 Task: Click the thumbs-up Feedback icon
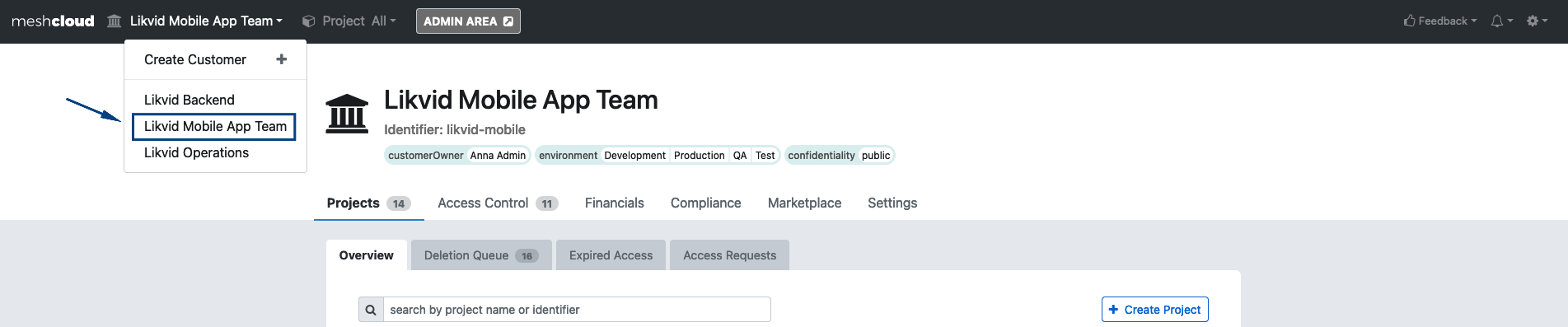(1410, 21)
